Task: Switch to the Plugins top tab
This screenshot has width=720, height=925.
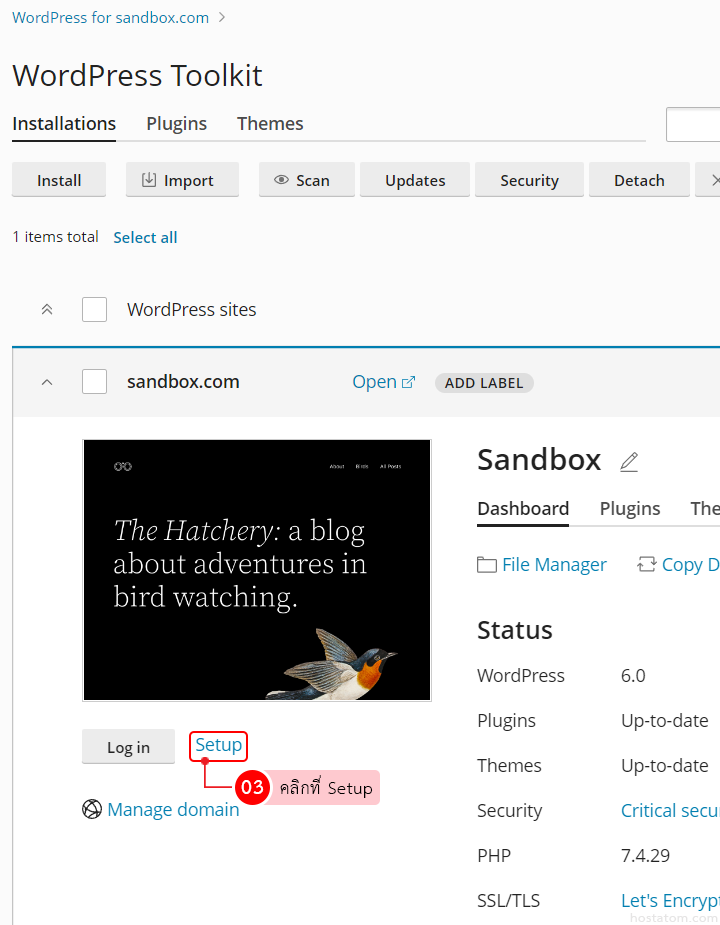Action: pos(176,123)
